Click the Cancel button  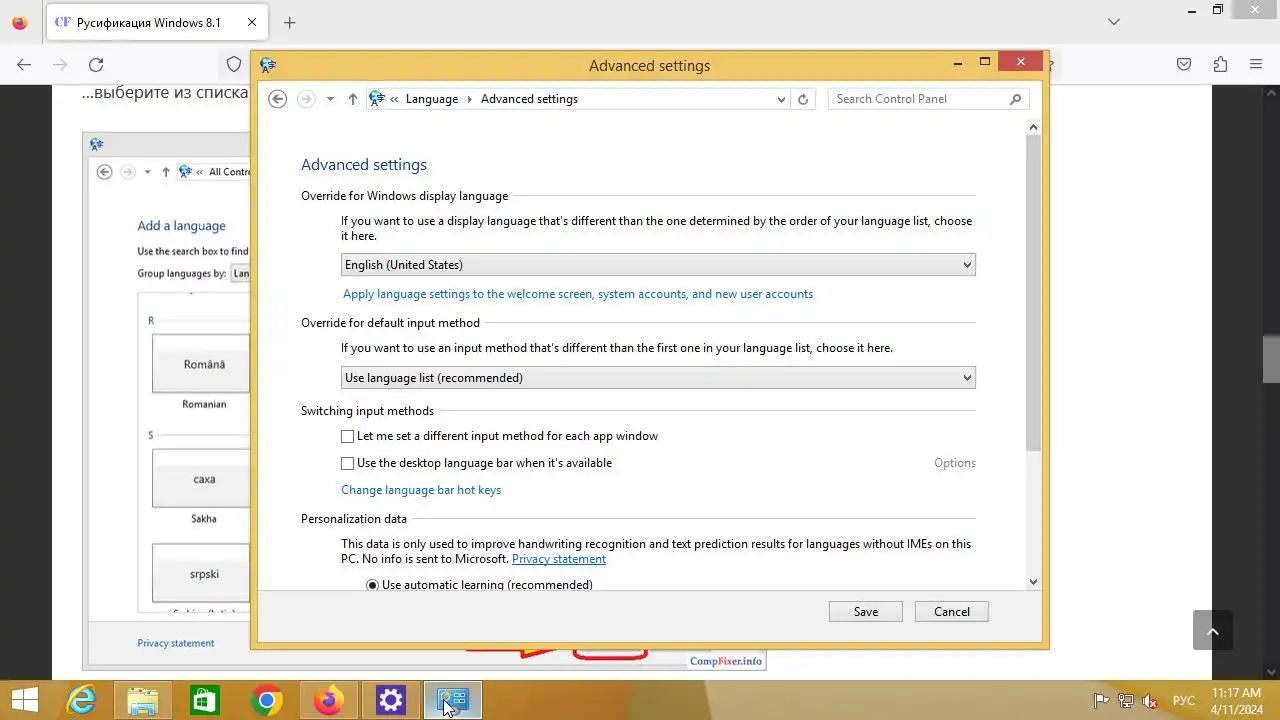[x=952, y=612]
